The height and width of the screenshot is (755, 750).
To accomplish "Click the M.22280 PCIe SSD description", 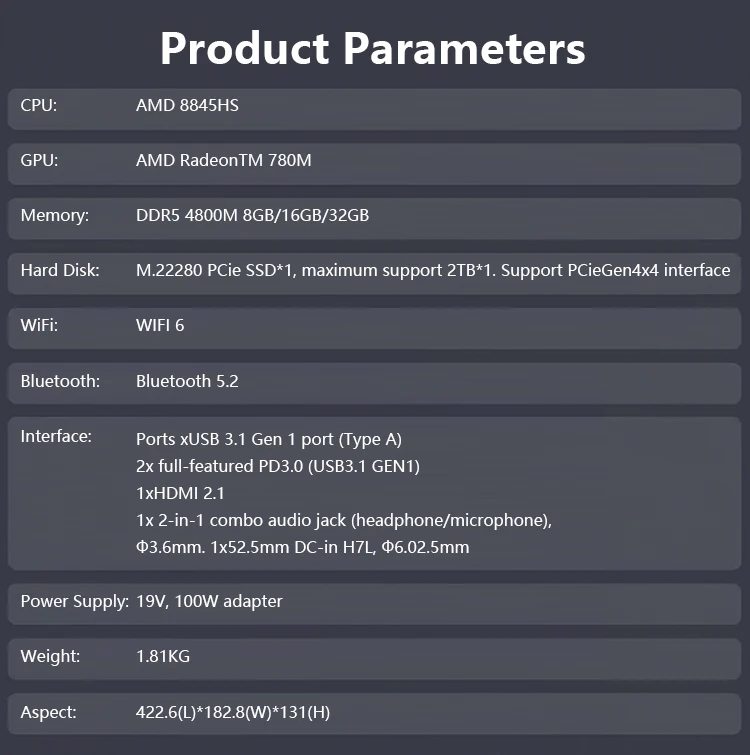I will point(433,270).
